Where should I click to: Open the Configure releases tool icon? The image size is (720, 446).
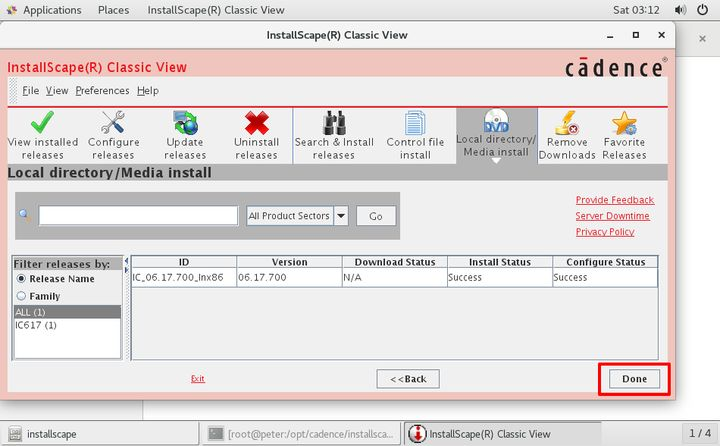[113, 123]
